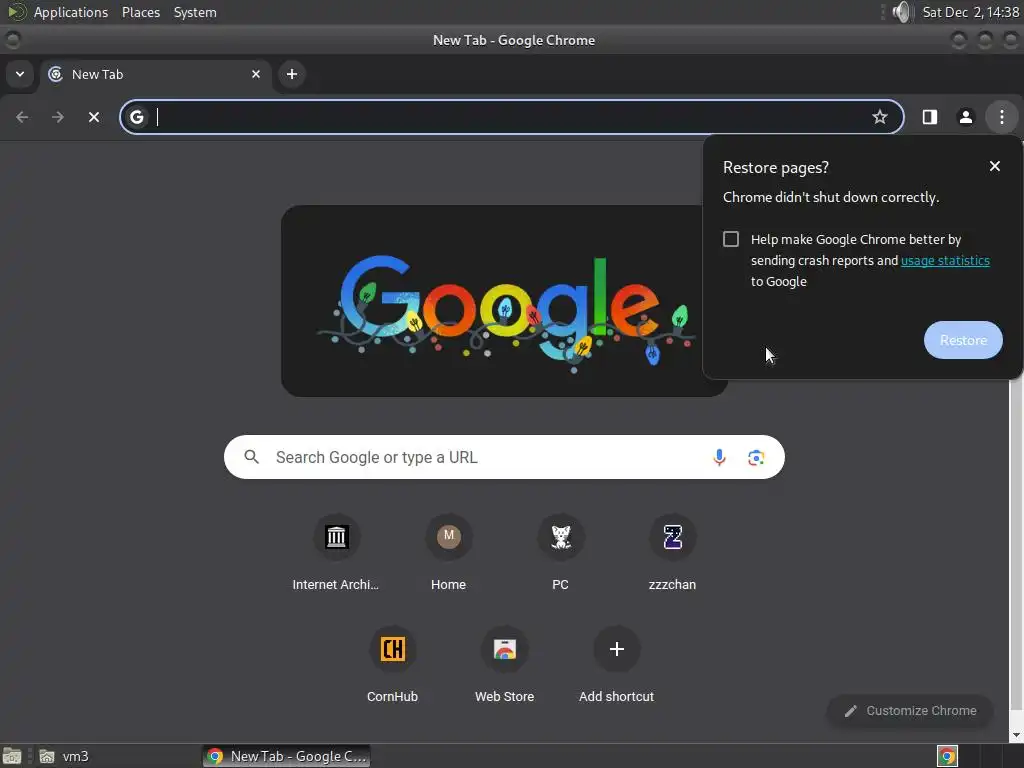Go back using the back arrow

click(22, 118)
